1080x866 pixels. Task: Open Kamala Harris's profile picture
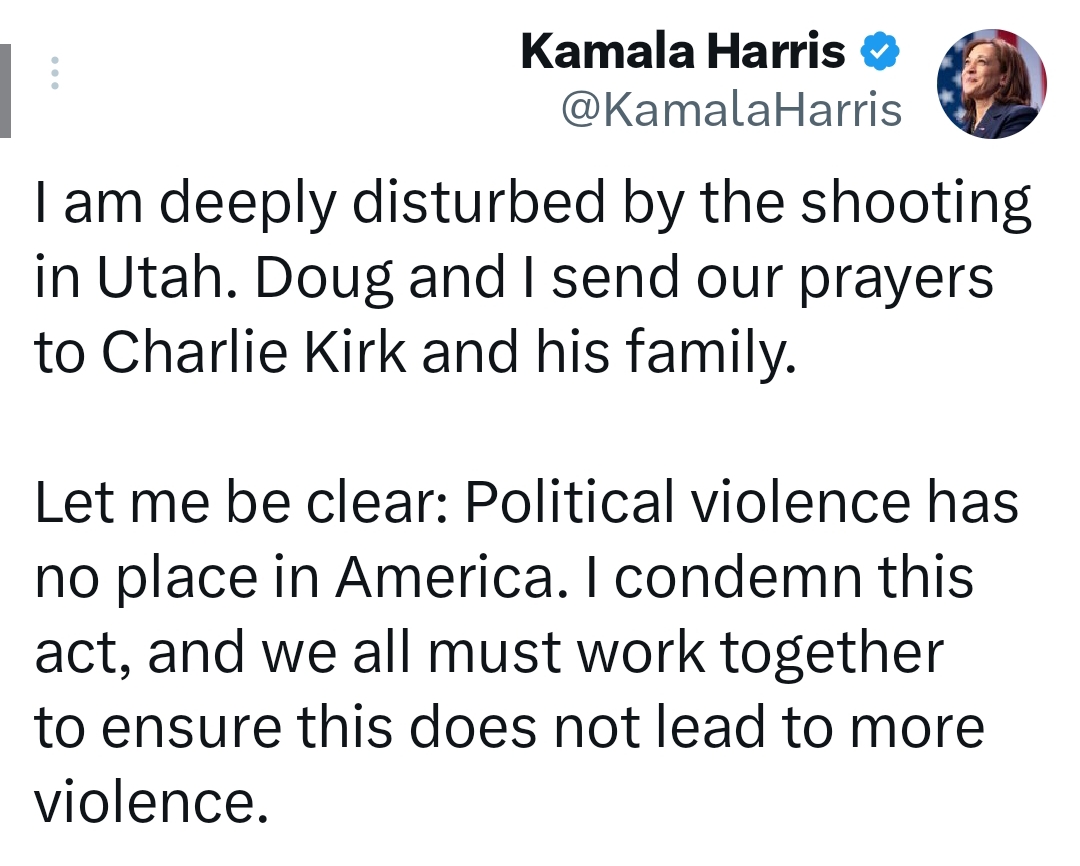coord(991,83)
